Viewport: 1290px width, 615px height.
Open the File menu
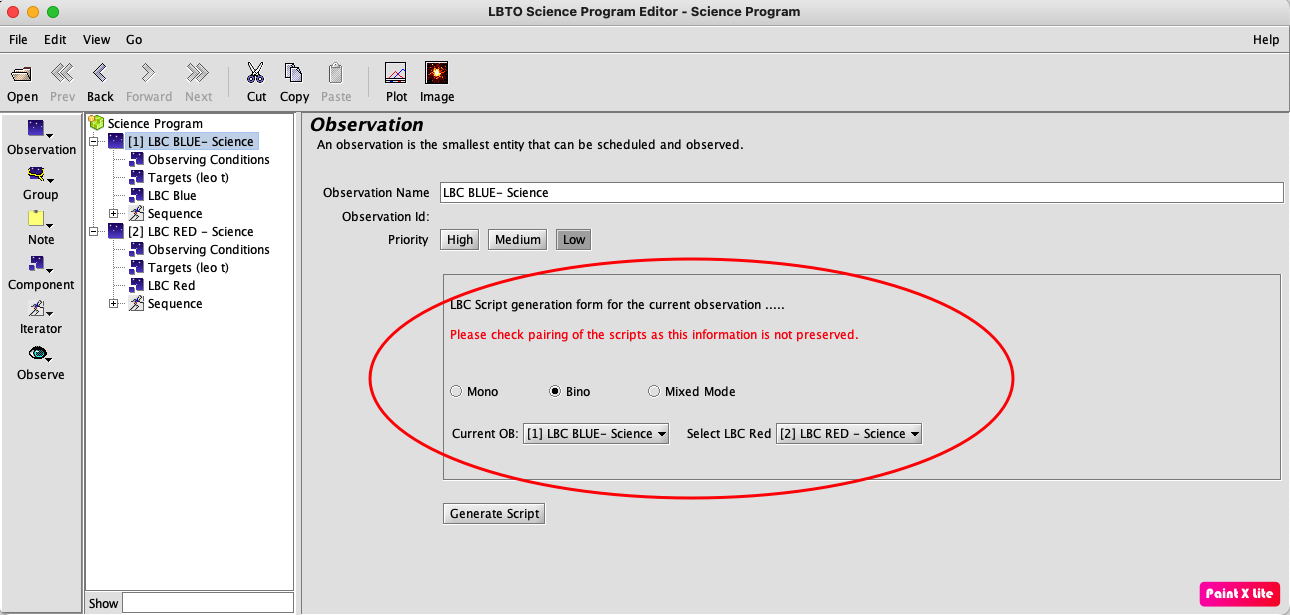(x=18, y=40)
